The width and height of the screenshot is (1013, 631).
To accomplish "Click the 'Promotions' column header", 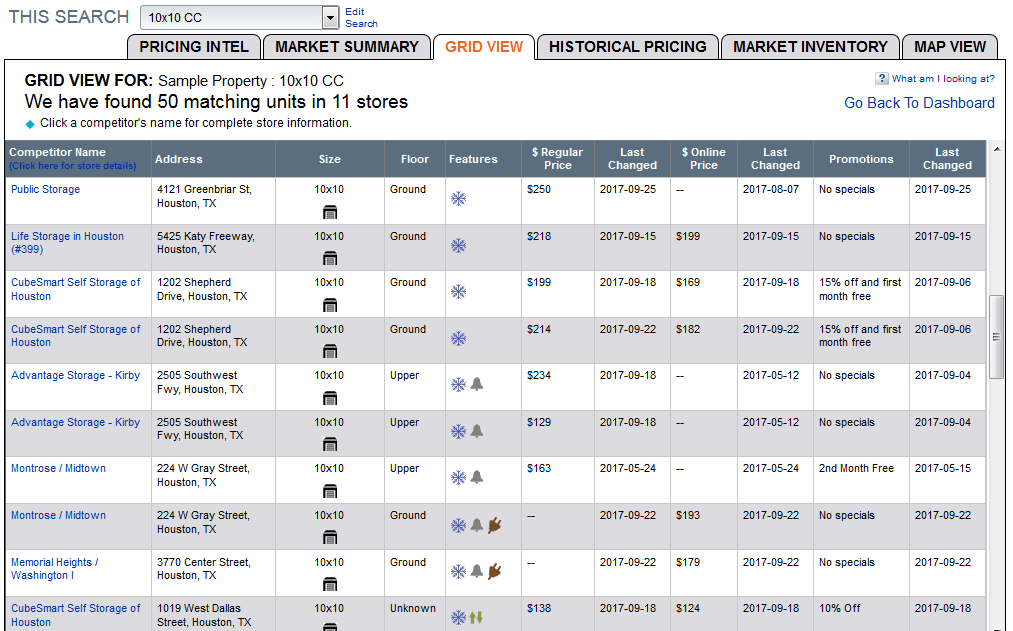I will tap(861, 159).
